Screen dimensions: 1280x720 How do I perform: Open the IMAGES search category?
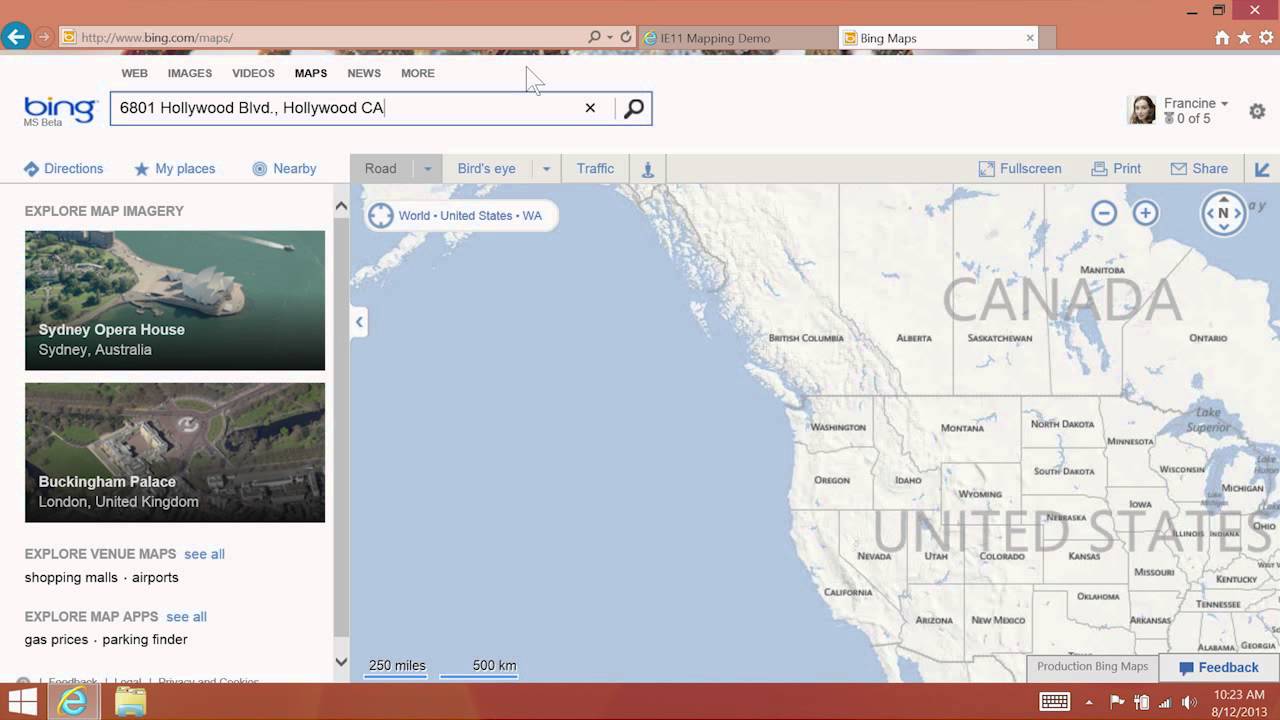[x=190, y=73]
